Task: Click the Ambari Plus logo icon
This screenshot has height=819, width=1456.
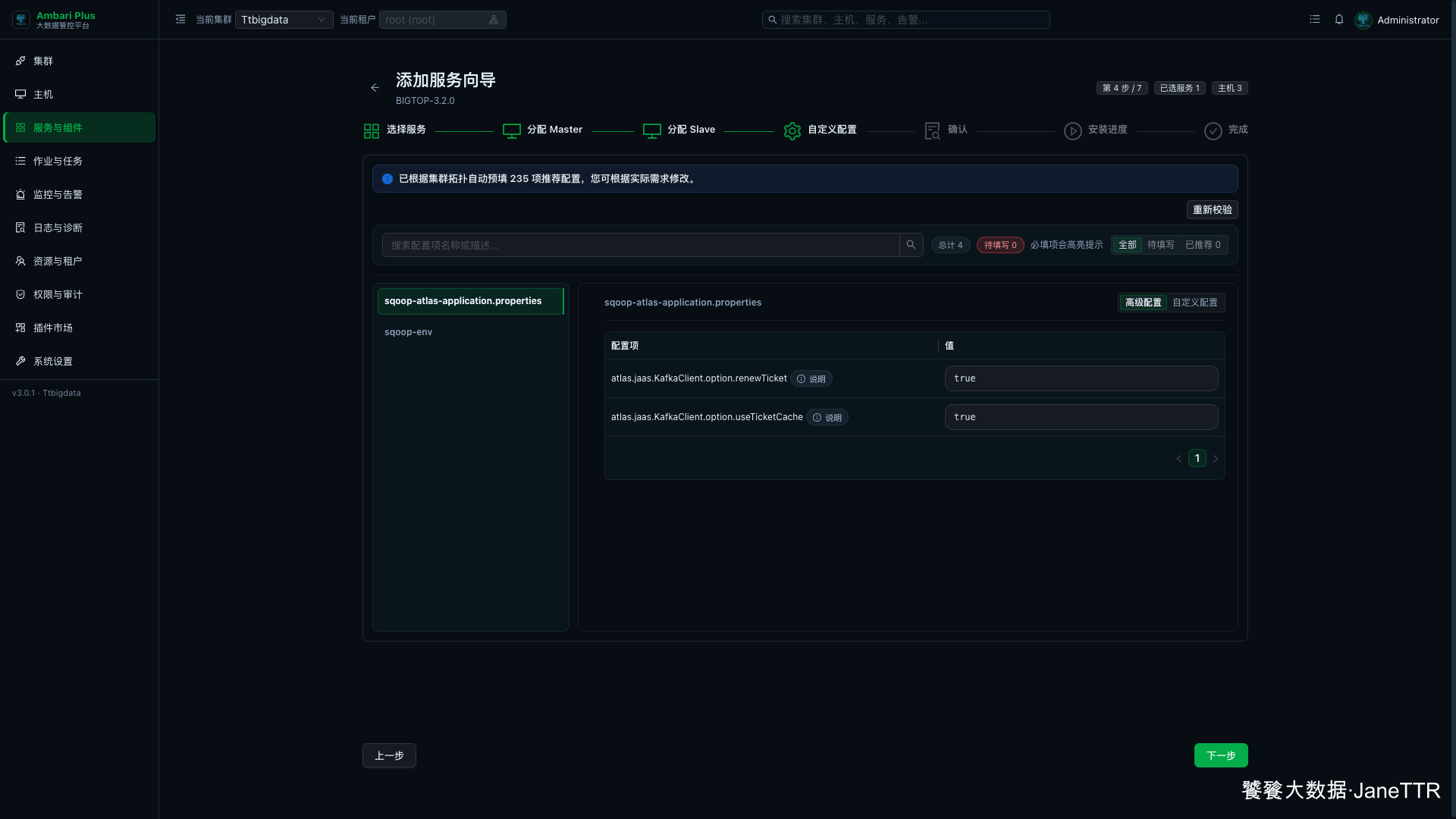Action: pos(21,20)
